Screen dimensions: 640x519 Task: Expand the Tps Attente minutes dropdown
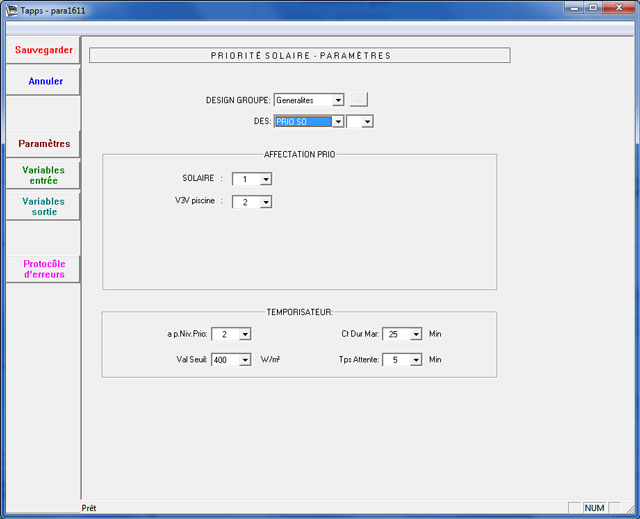416,360
